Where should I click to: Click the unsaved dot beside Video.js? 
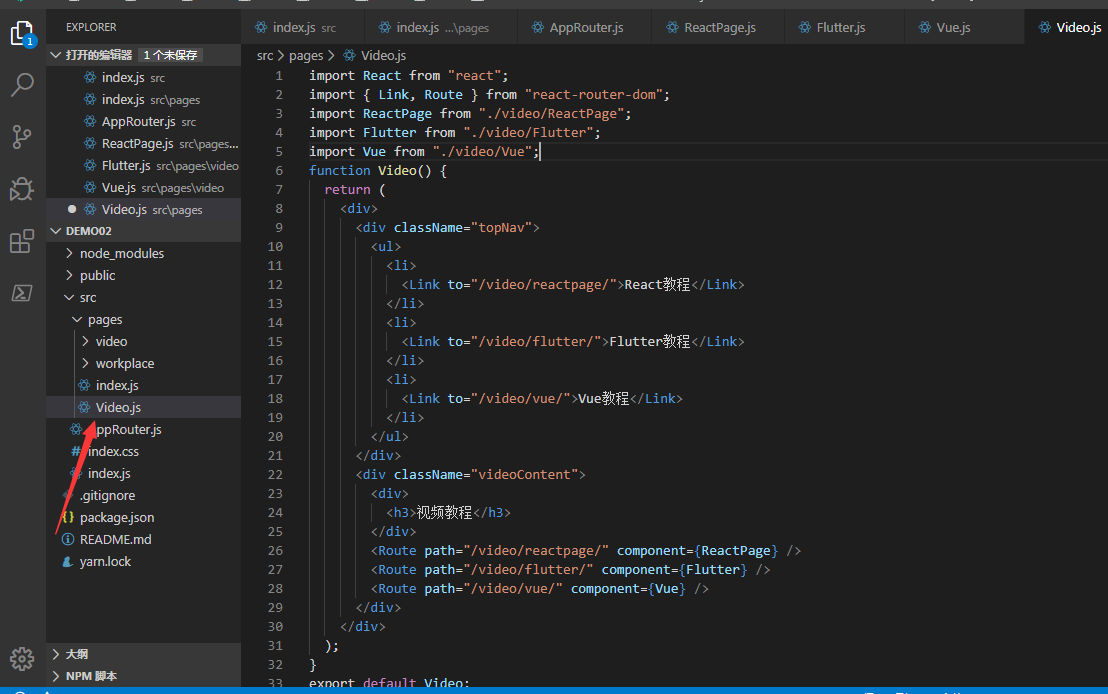(x=72, y=209)
